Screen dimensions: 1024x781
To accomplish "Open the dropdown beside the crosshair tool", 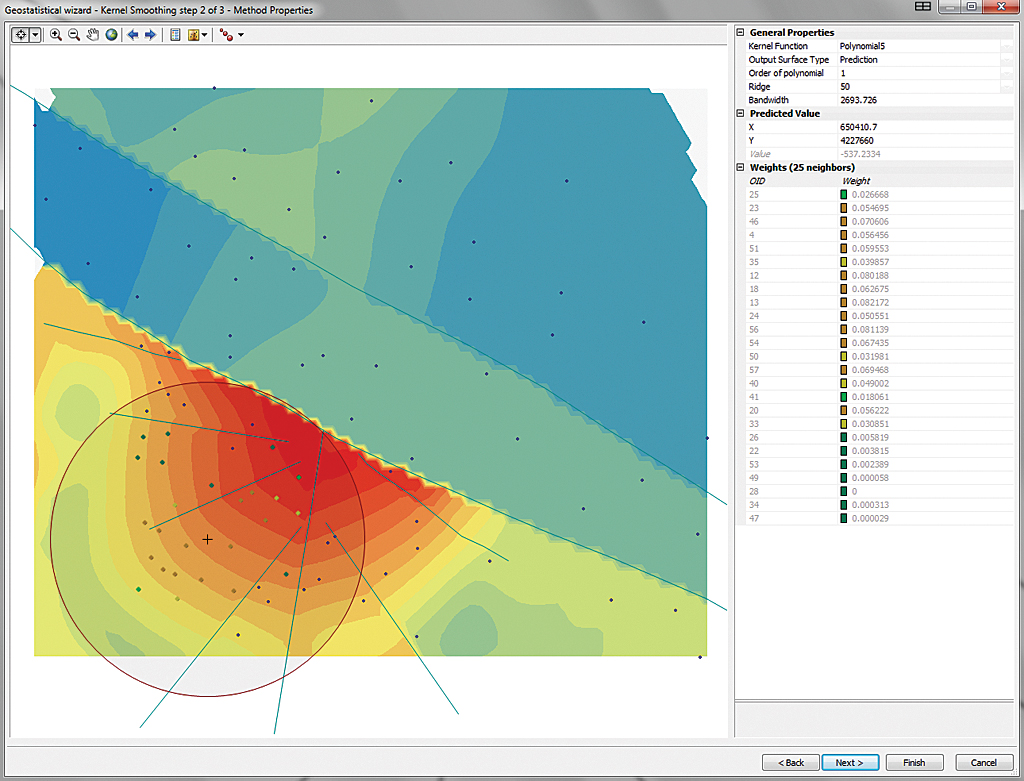I will 36,34.
